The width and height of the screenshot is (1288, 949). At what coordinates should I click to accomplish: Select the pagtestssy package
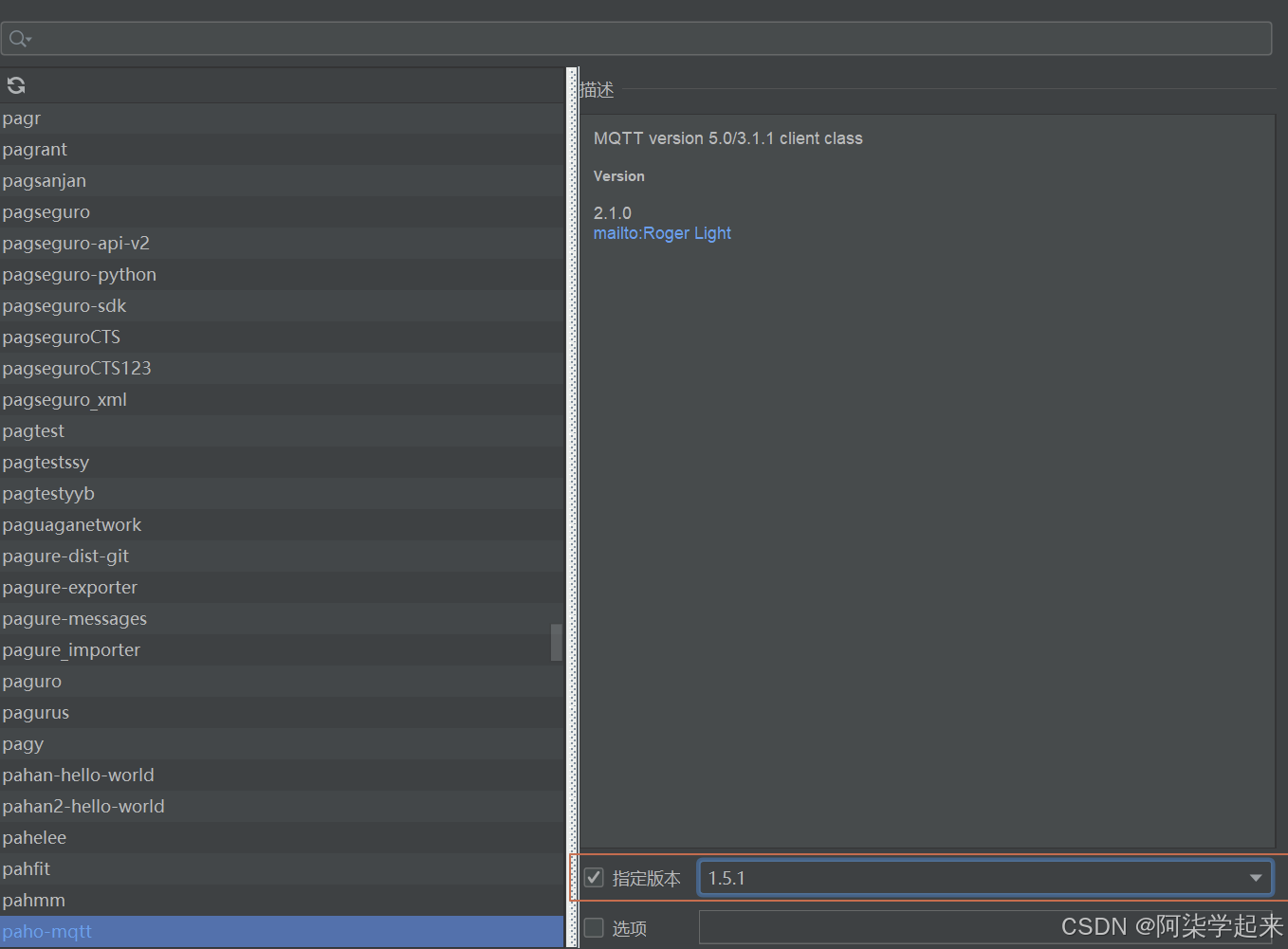[x=282, y=462]
